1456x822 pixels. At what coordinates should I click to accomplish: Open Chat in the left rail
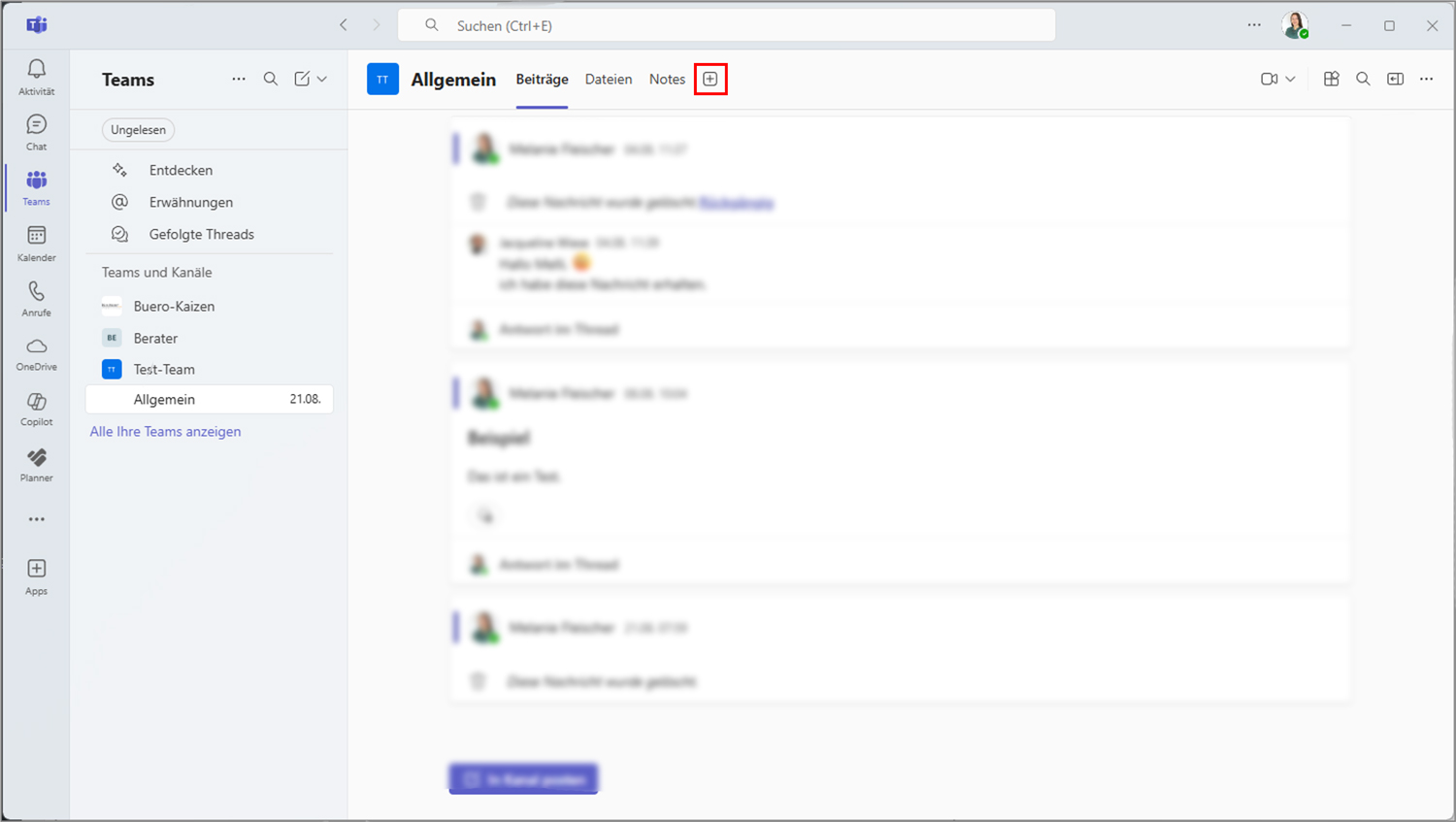[x=36, y=132]
